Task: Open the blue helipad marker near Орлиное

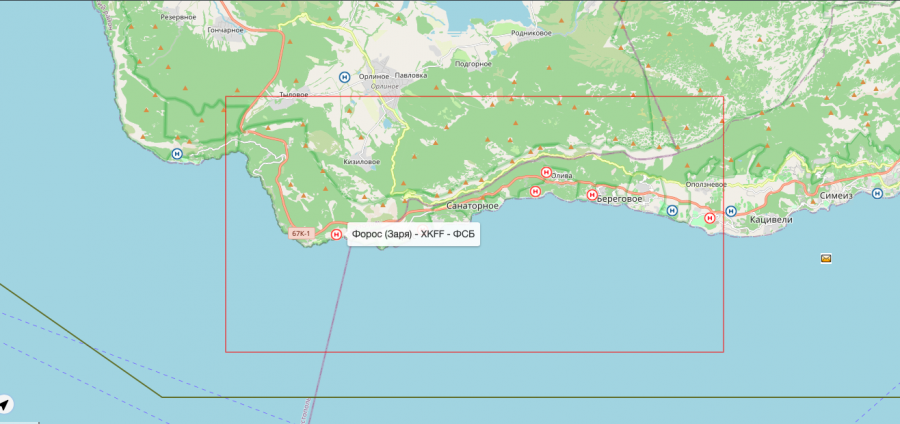Action: pos(345,76)
